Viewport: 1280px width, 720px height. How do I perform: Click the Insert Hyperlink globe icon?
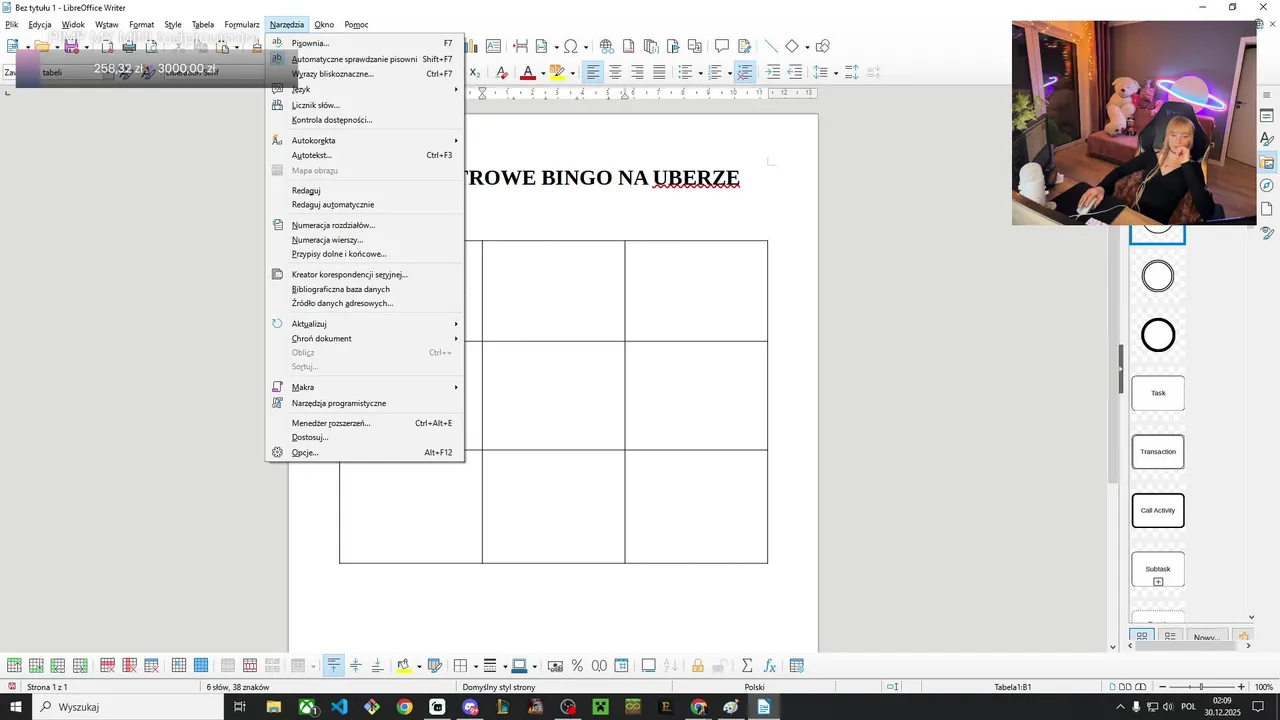(607, 46)
